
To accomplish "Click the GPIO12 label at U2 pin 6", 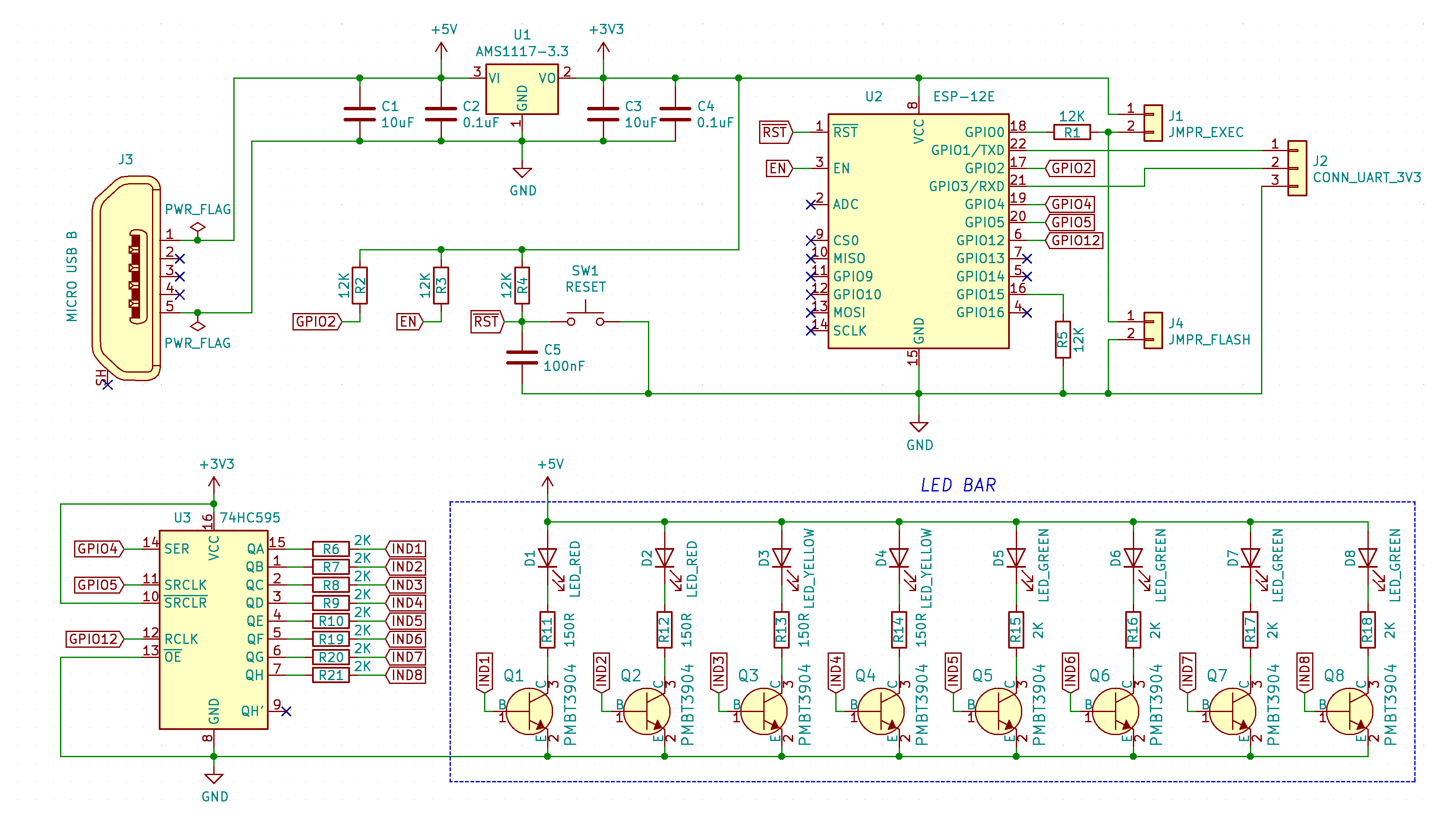I will pos(1074,240).
